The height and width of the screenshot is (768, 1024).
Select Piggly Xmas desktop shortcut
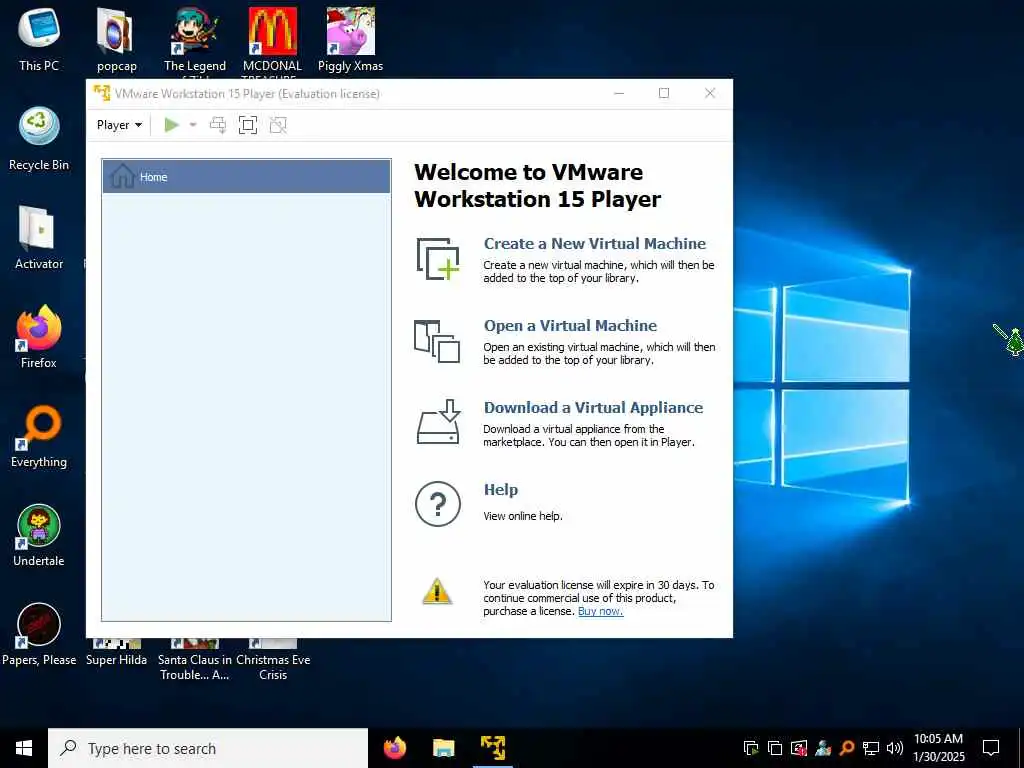351,40
